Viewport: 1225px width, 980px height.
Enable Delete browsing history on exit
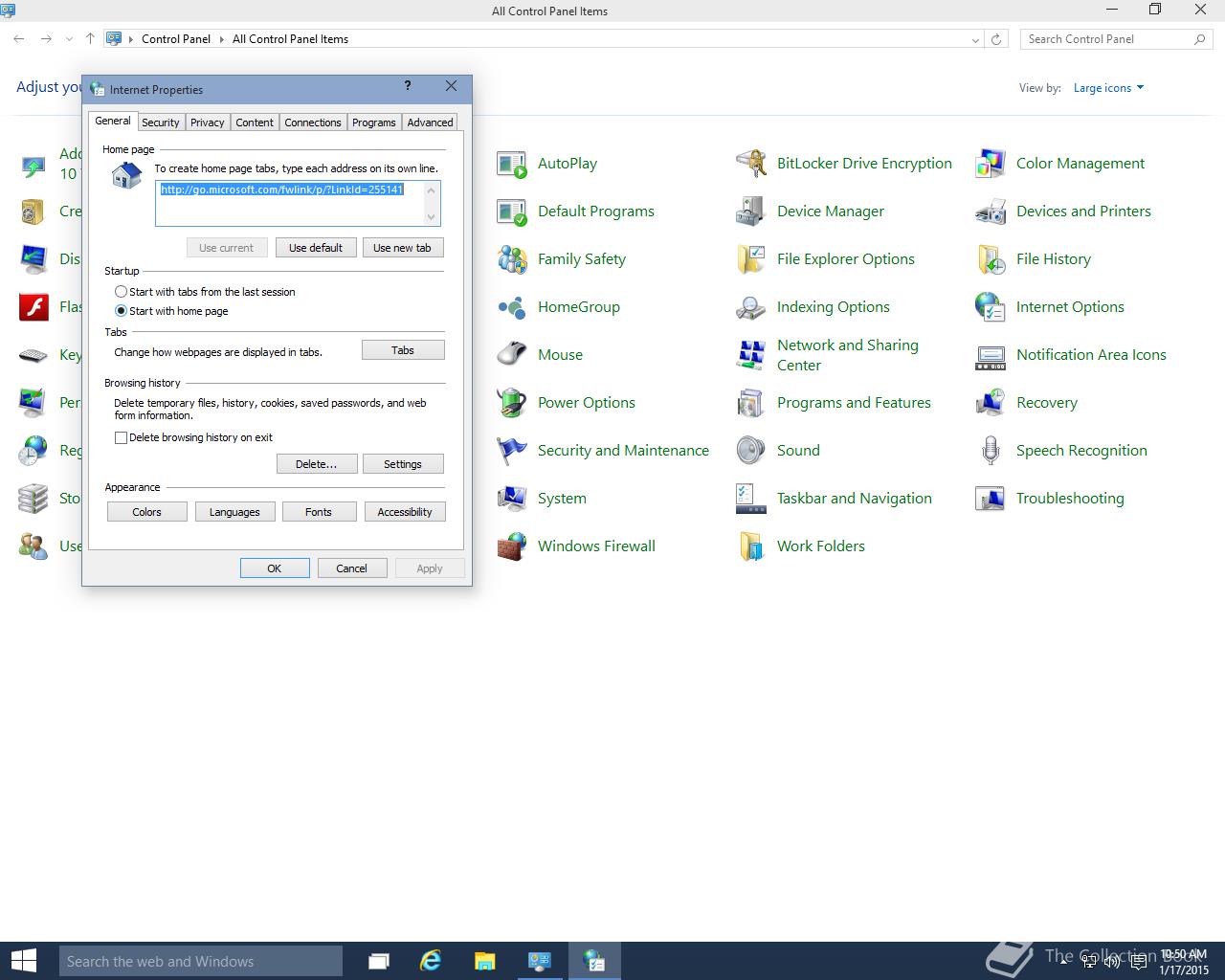point(121,437)
